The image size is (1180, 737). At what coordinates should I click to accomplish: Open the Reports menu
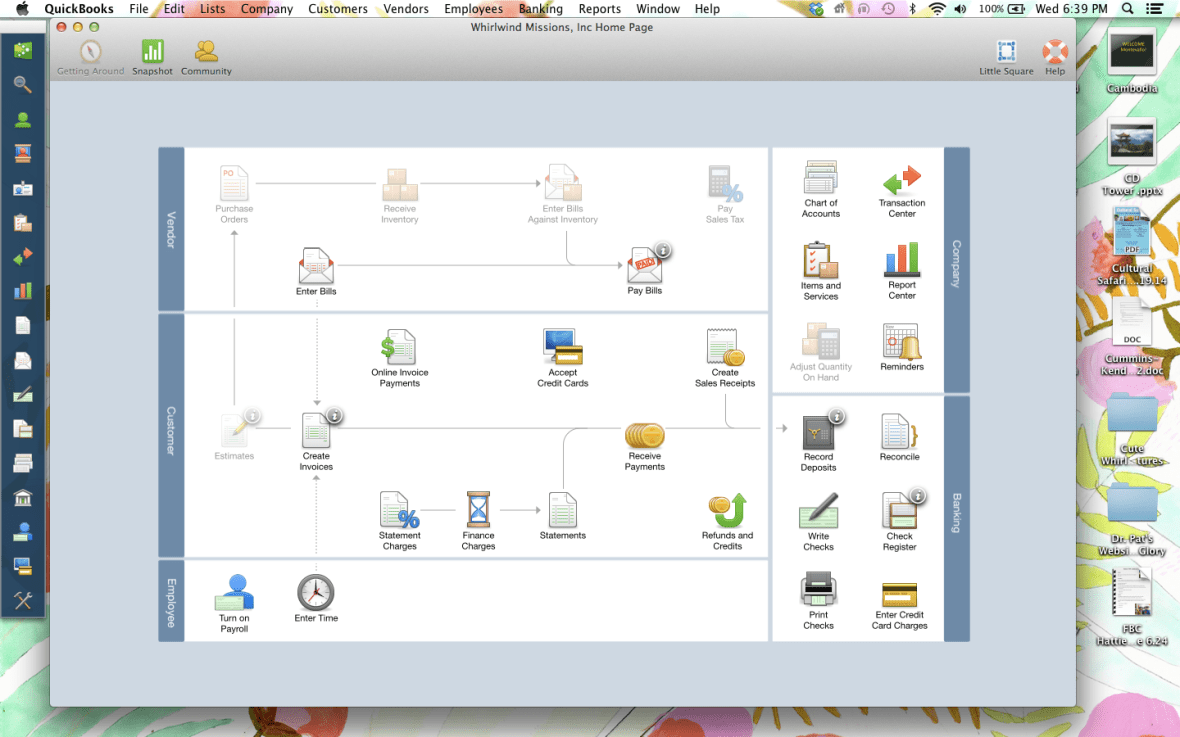pos(600,9)
